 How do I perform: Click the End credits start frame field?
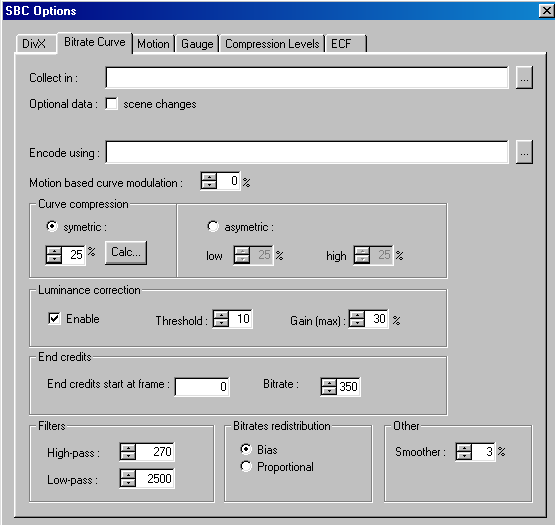point(202,387)
